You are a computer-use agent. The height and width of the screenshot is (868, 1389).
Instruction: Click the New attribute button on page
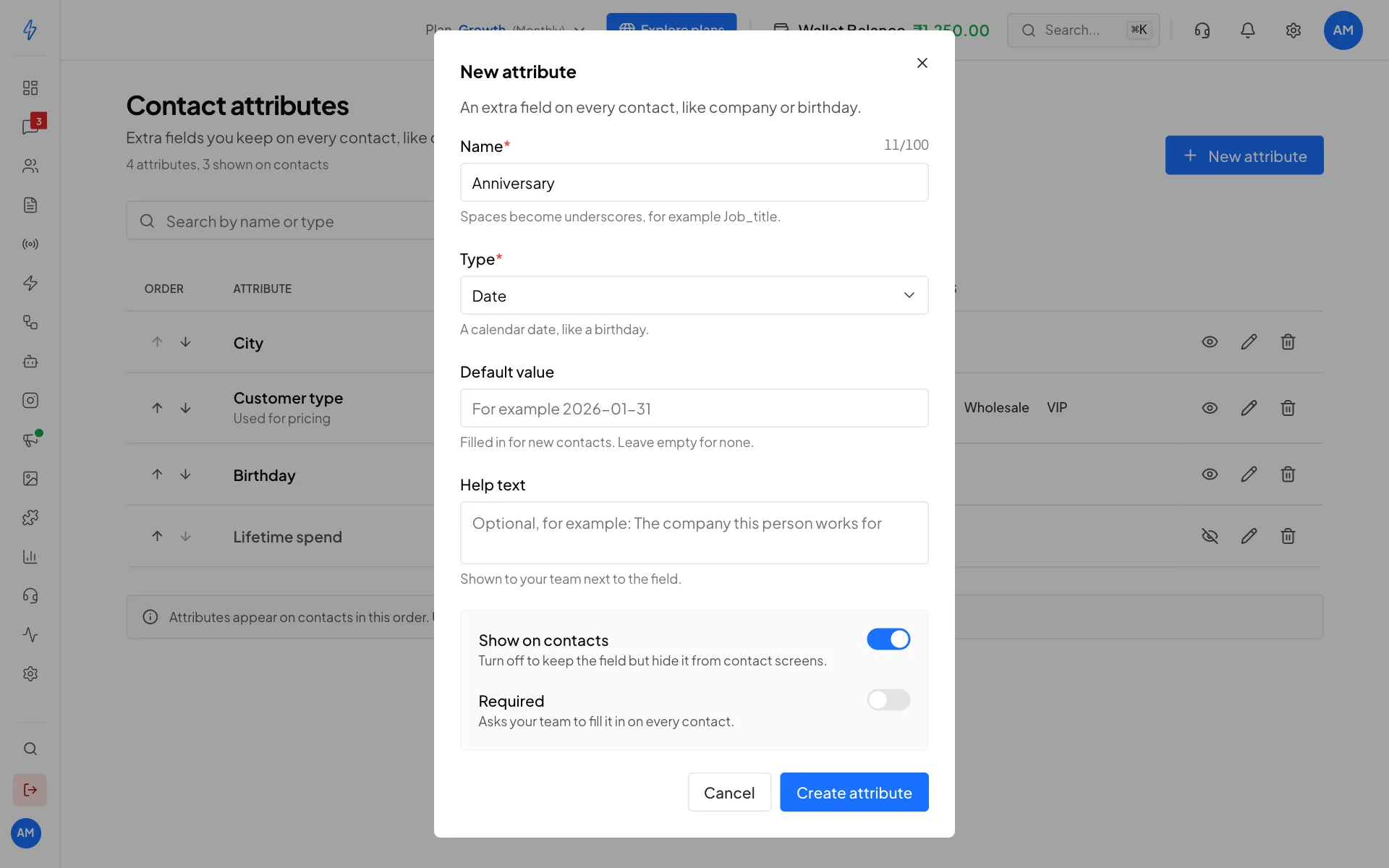click(x=1244, y=156)
